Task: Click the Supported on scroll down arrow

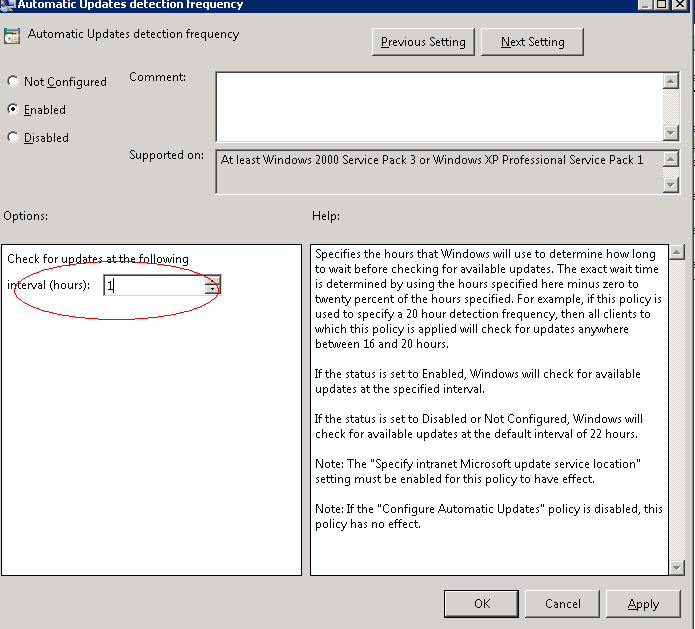Action: tap(671, 185)
